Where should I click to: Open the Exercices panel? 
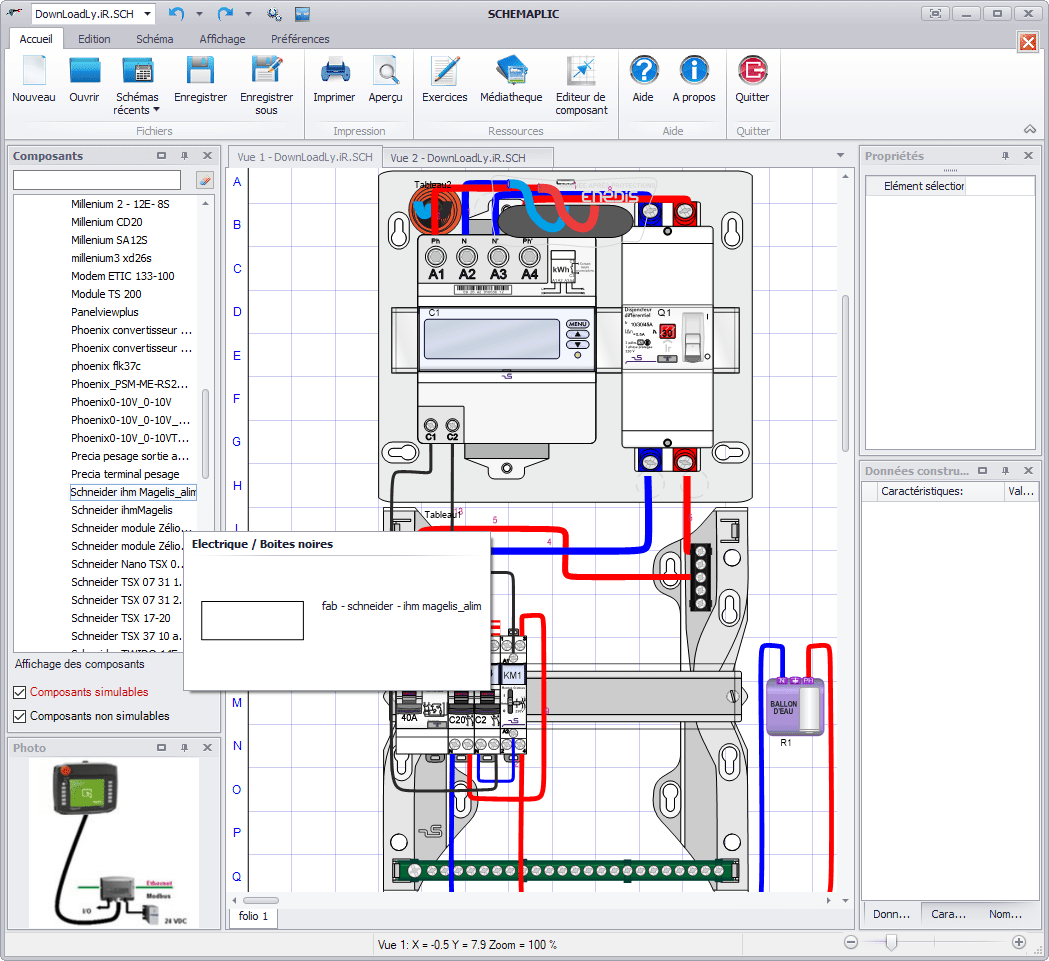[x=444, y=85]
